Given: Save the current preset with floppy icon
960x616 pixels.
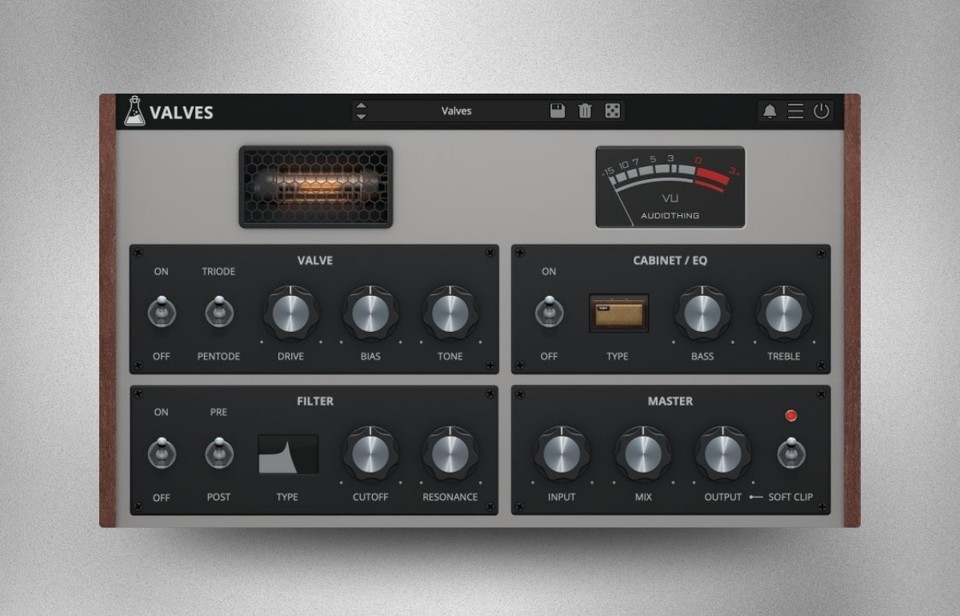Looking at the screenshot, I should coord(557,110).
